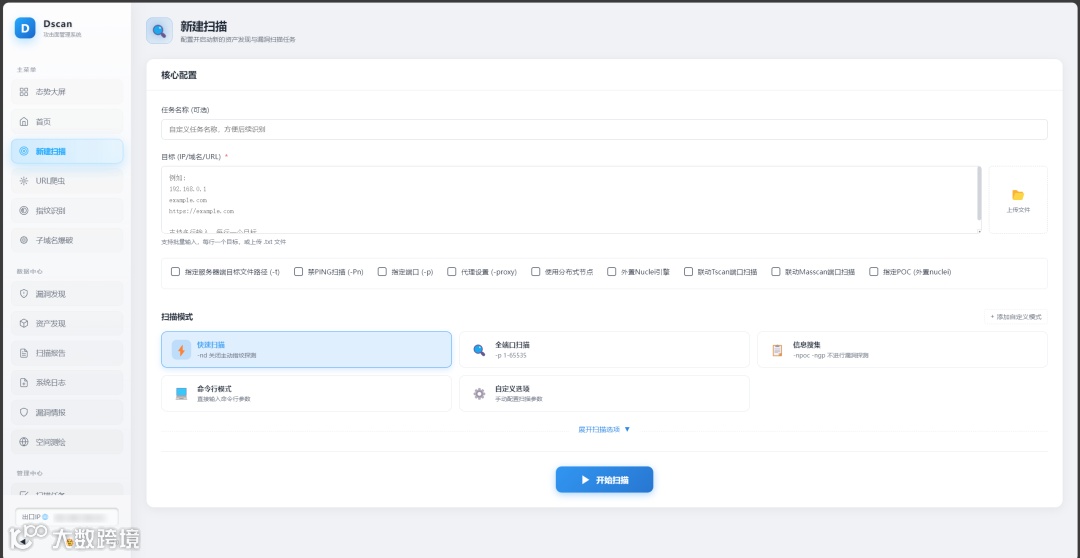Image resolution: width=1080 pixels, height=558 pixels.
Task: Click the '-p 1-65535' description text
Action: point(510,355)
